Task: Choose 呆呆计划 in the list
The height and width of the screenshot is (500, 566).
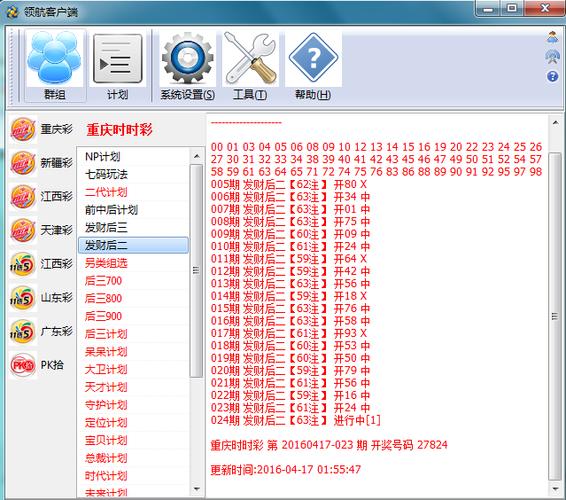Action: pyautogui.click(x=133, y=351)
